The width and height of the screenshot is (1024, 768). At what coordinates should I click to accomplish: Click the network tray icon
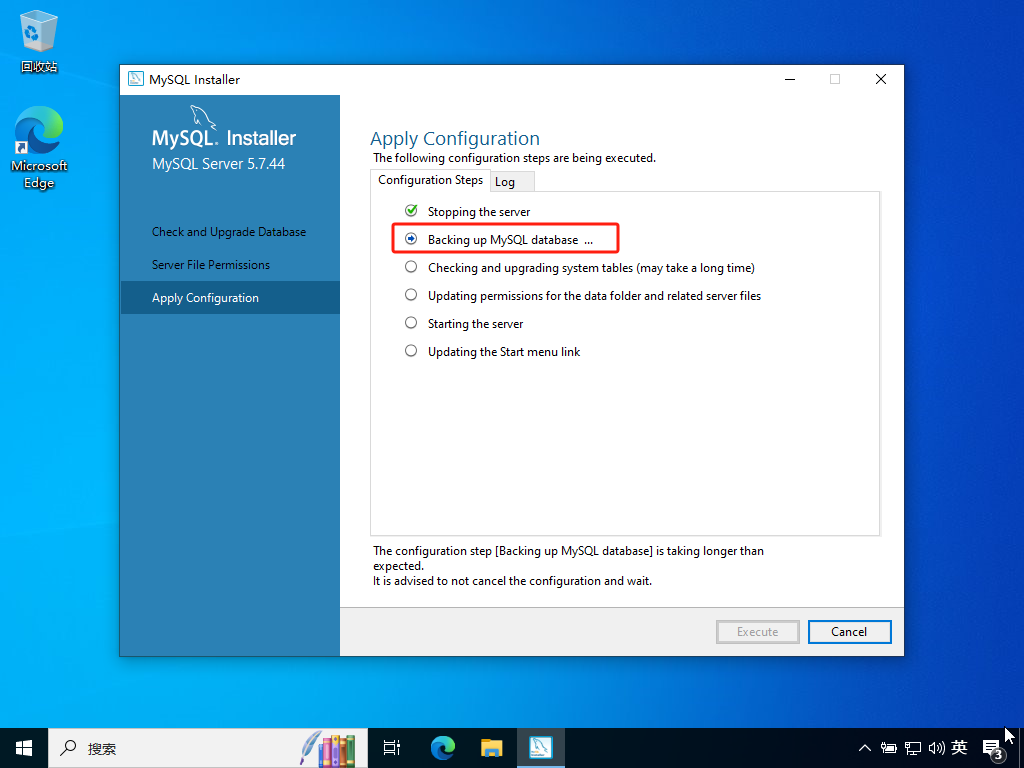point(913,747)
